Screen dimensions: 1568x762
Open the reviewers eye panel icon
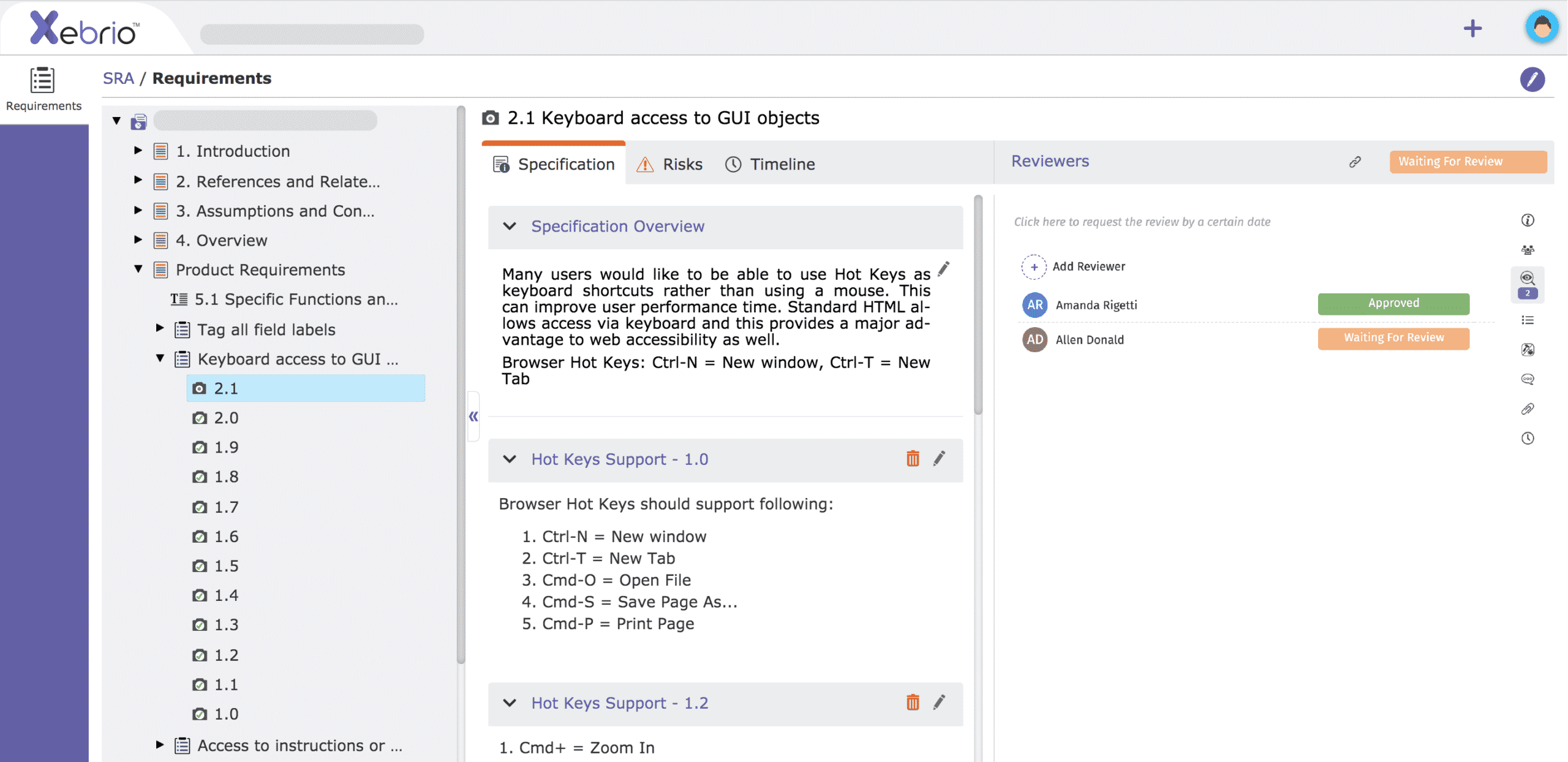pos(1528,285)
